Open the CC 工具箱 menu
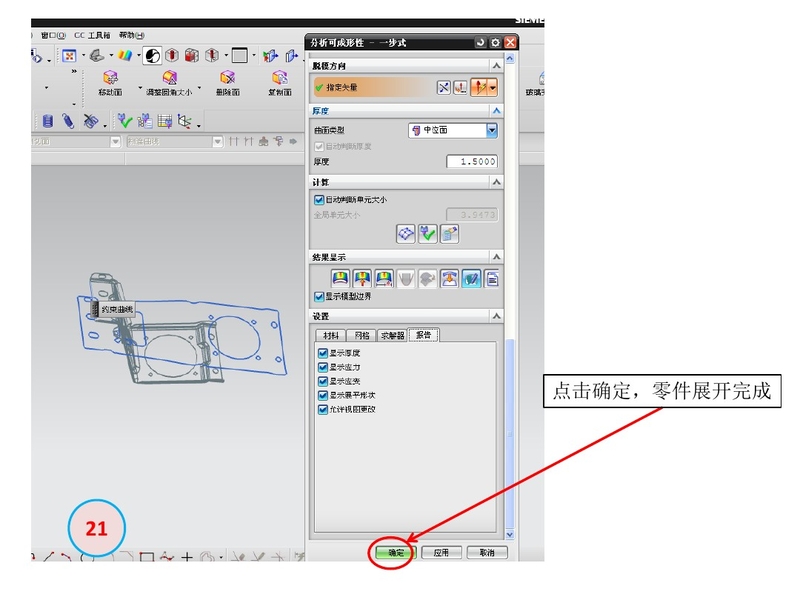The width and height of the screenshot is (800, 600). point(92,35)
